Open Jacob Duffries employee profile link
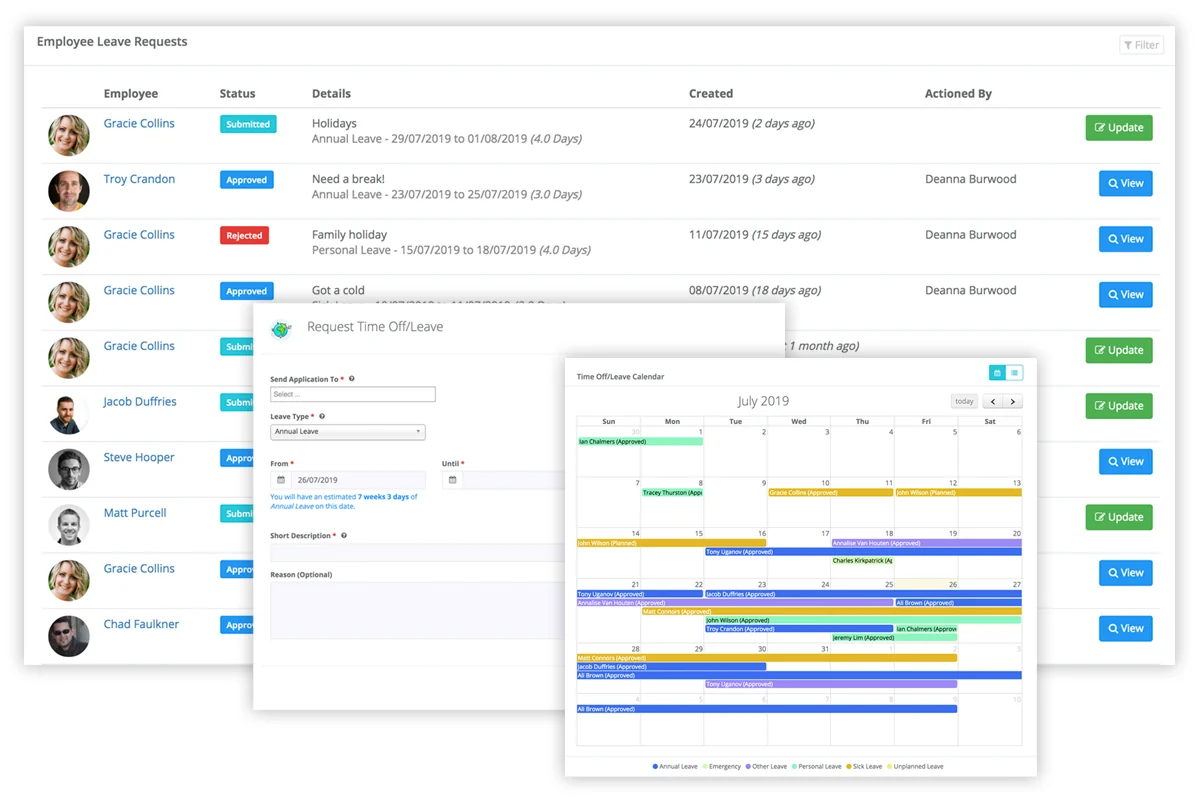 click(x=140, y=401)
